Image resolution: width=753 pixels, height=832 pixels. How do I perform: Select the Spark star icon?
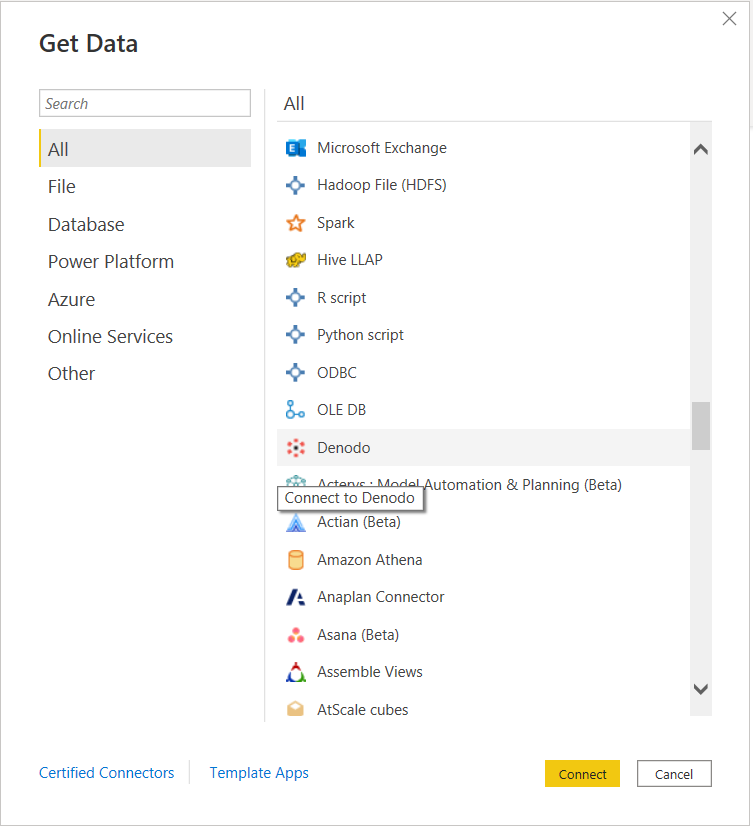pos(295,222)
